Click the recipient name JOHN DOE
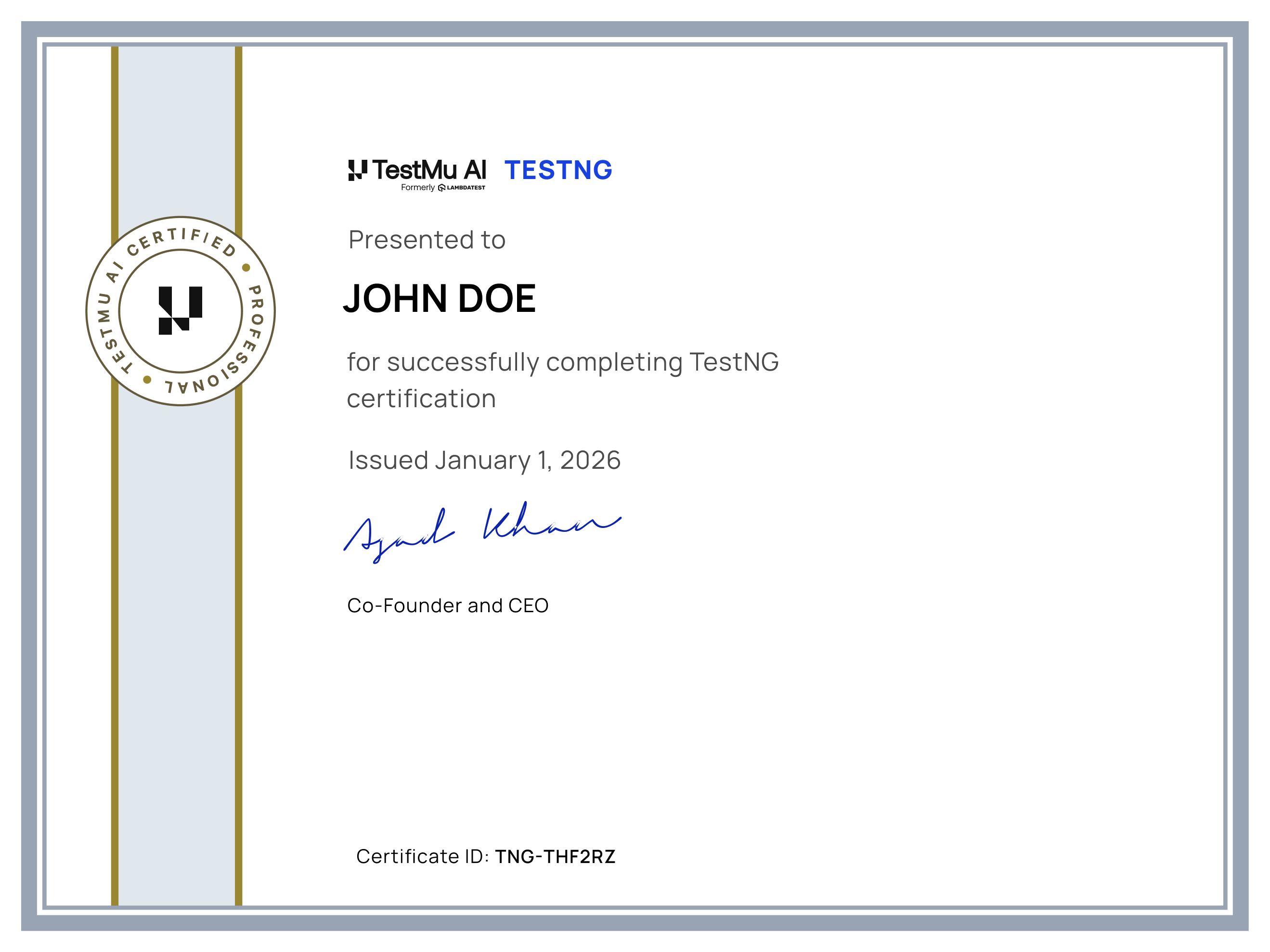1270x952 pixels. [x=441, y=298]
